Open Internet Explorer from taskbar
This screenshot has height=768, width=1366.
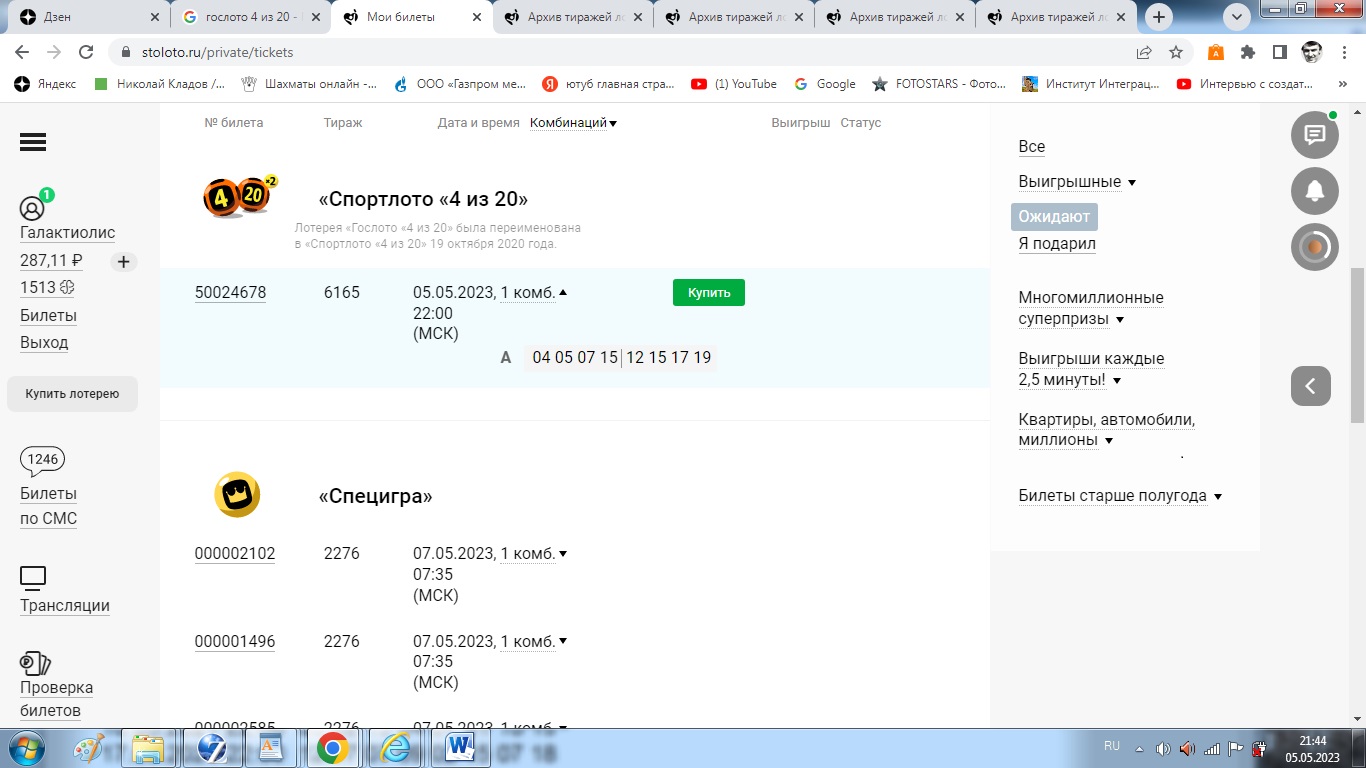396,748
